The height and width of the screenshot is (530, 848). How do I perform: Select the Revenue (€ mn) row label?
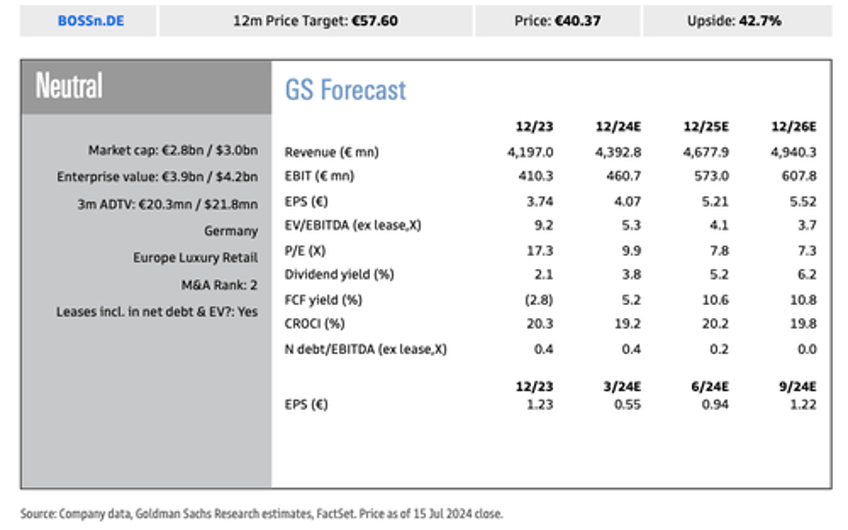click(x=332, y=152)
